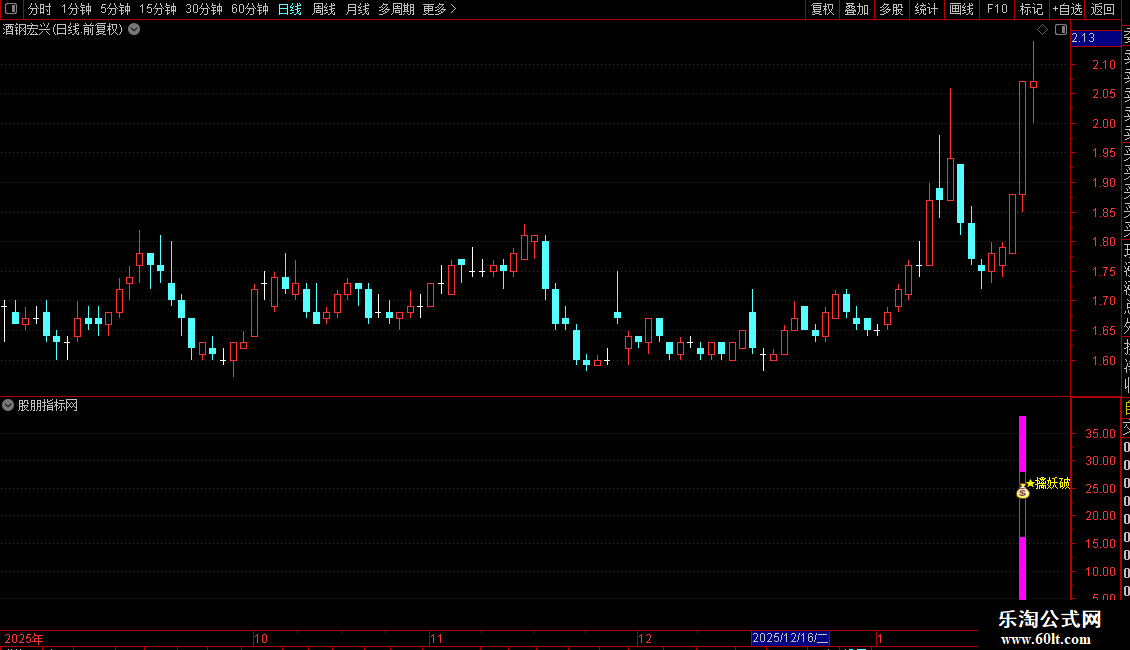The width and height of the screenshot is (1130, 650).
Task: Open the 统计 statistics tool
Action: coord(926,9)
